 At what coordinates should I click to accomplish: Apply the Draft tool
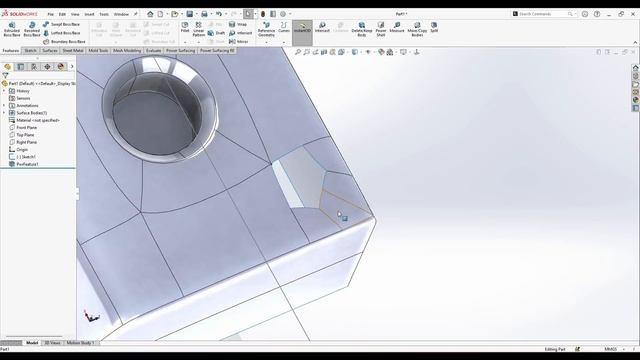click(216, 33)
